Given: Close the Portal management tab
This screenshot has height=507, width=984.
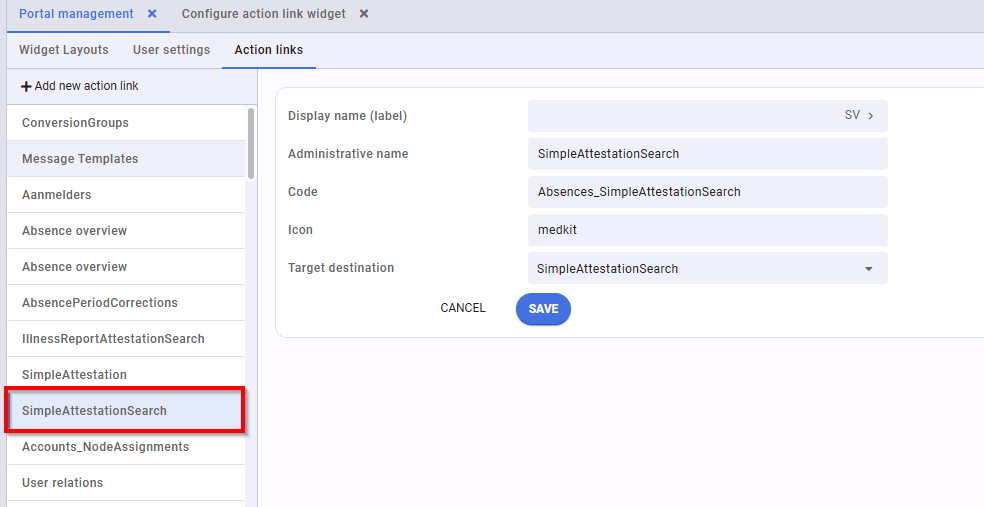Looking at the screenshot, I should 152,14.
